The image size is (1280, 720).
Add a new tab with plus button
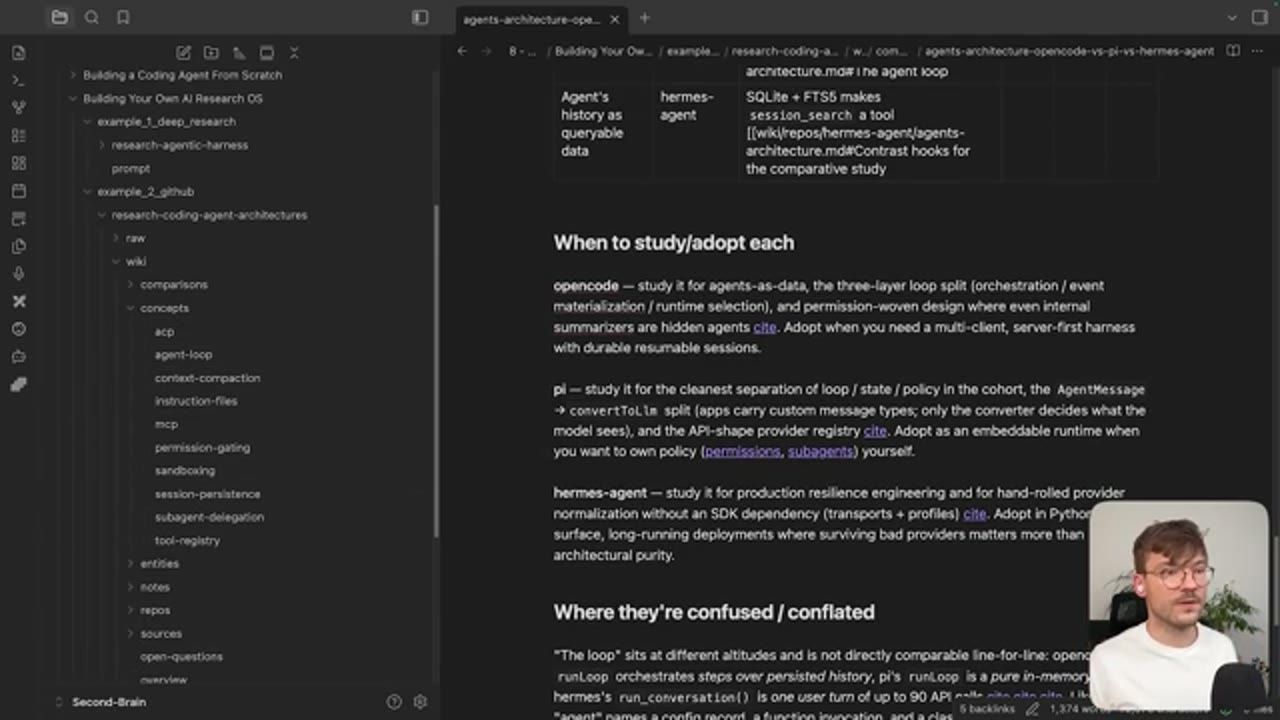(x=644, y=18)
